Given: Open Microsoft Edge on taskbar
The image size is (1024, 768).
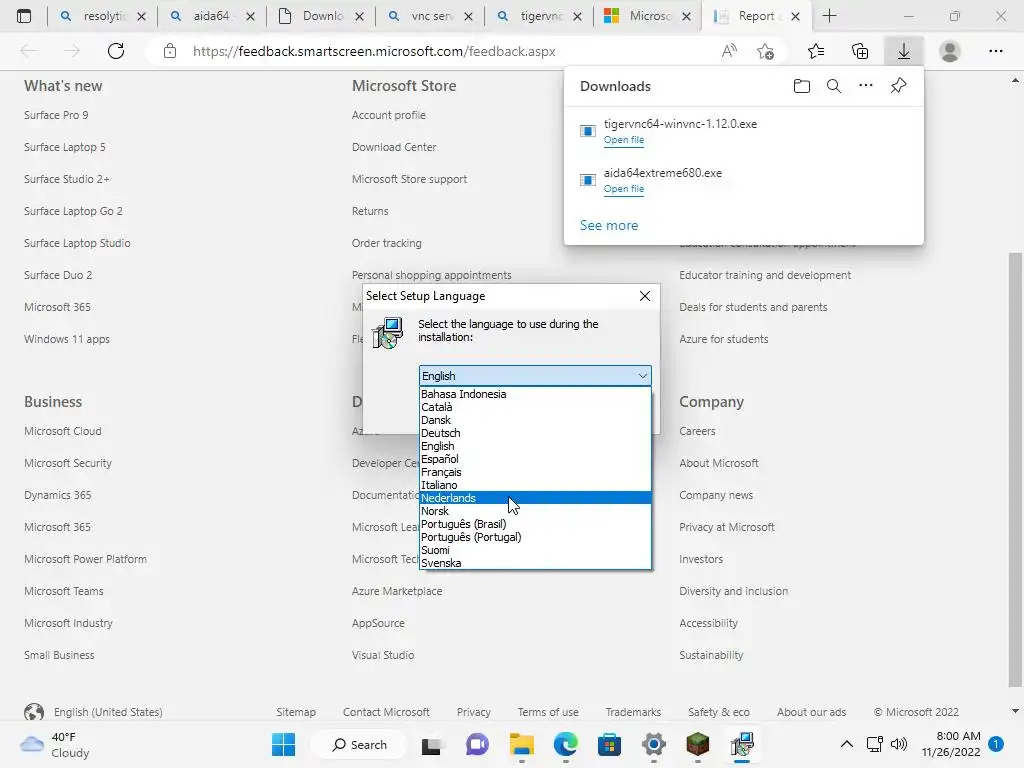Looking at the screenshot, I should (x=566, y=744).
